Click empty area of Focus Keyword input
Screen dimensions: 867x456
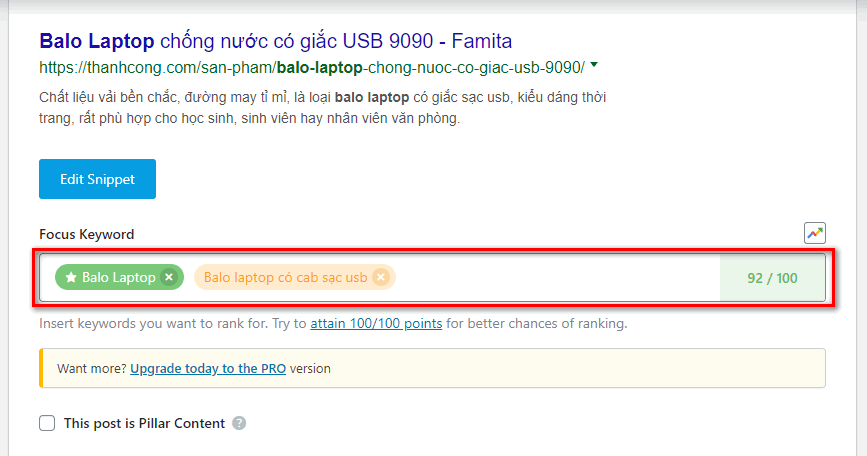coord(550,277)
